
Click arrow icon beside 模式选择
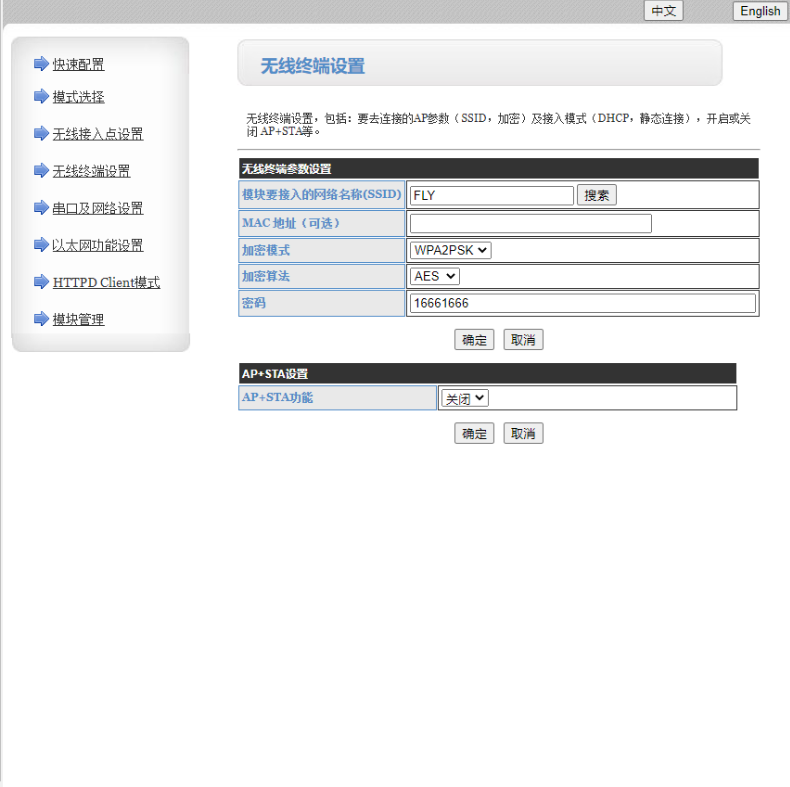click(41, 97)
